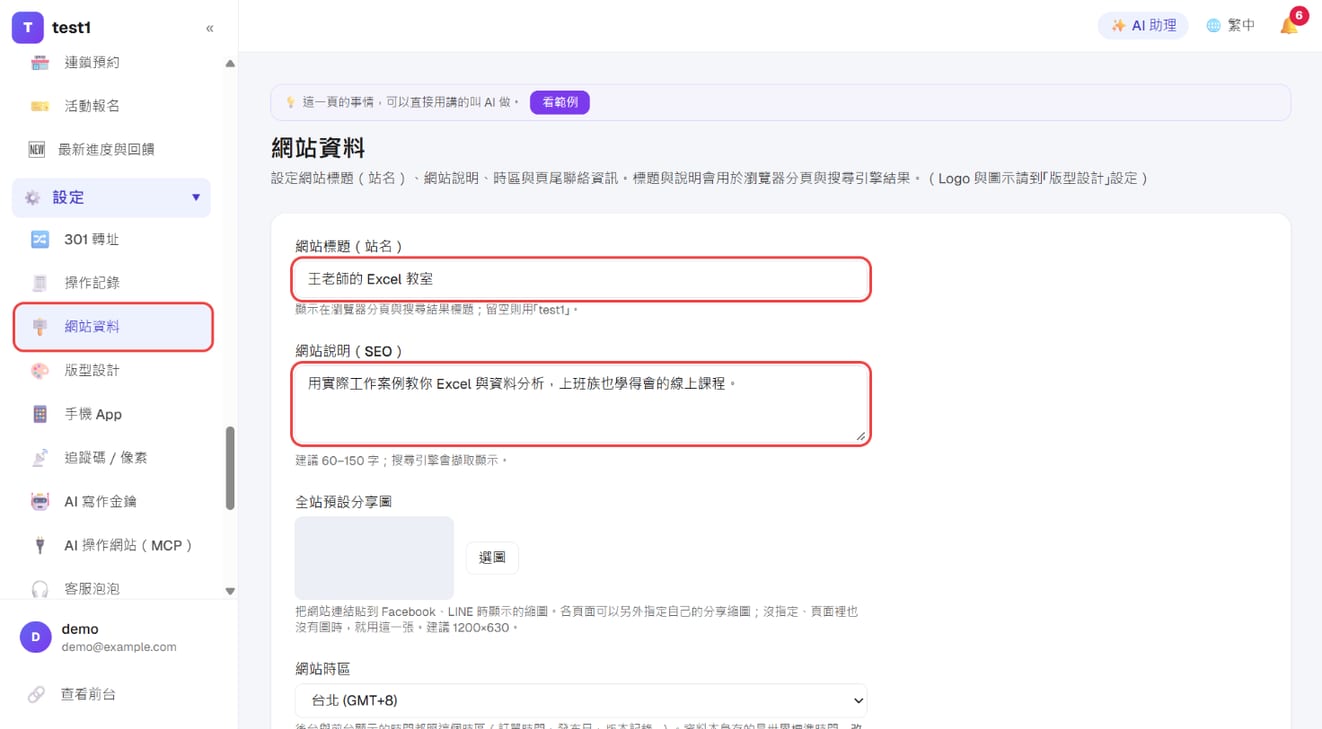Open the 網站時區 台北 (GMT+8) dropdown
This screenshot has width=1322, height=729.
coord(581,700)
